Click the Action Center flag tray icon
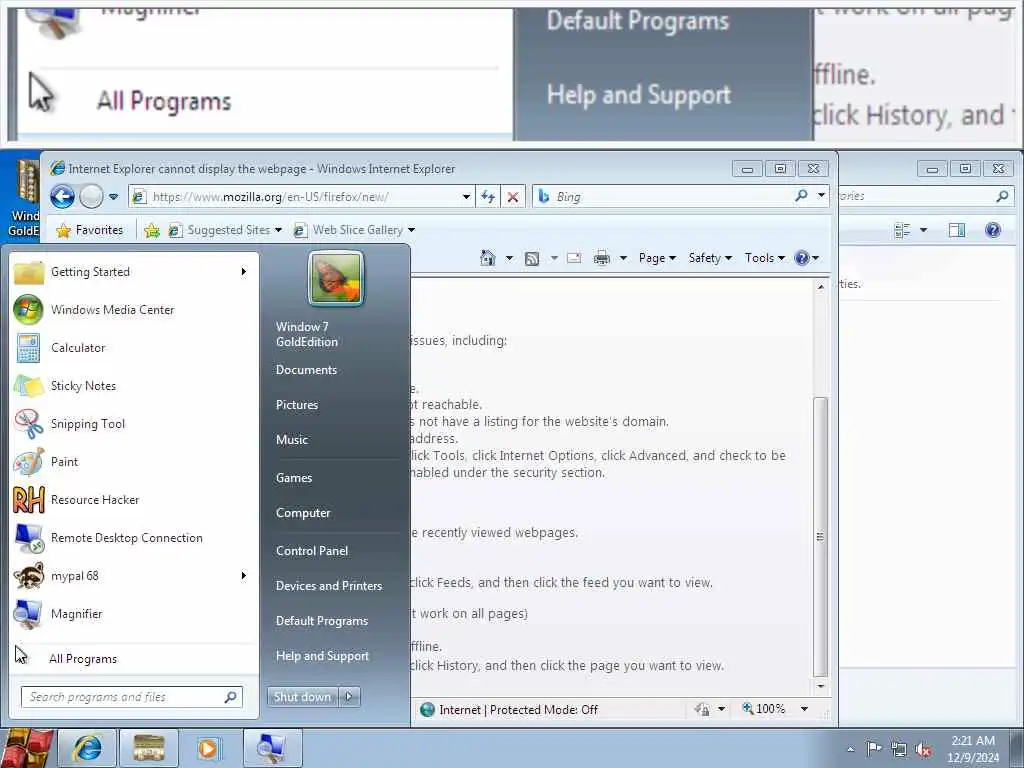The height and width of the screenshot is (768, 1024). pos(874,749)
